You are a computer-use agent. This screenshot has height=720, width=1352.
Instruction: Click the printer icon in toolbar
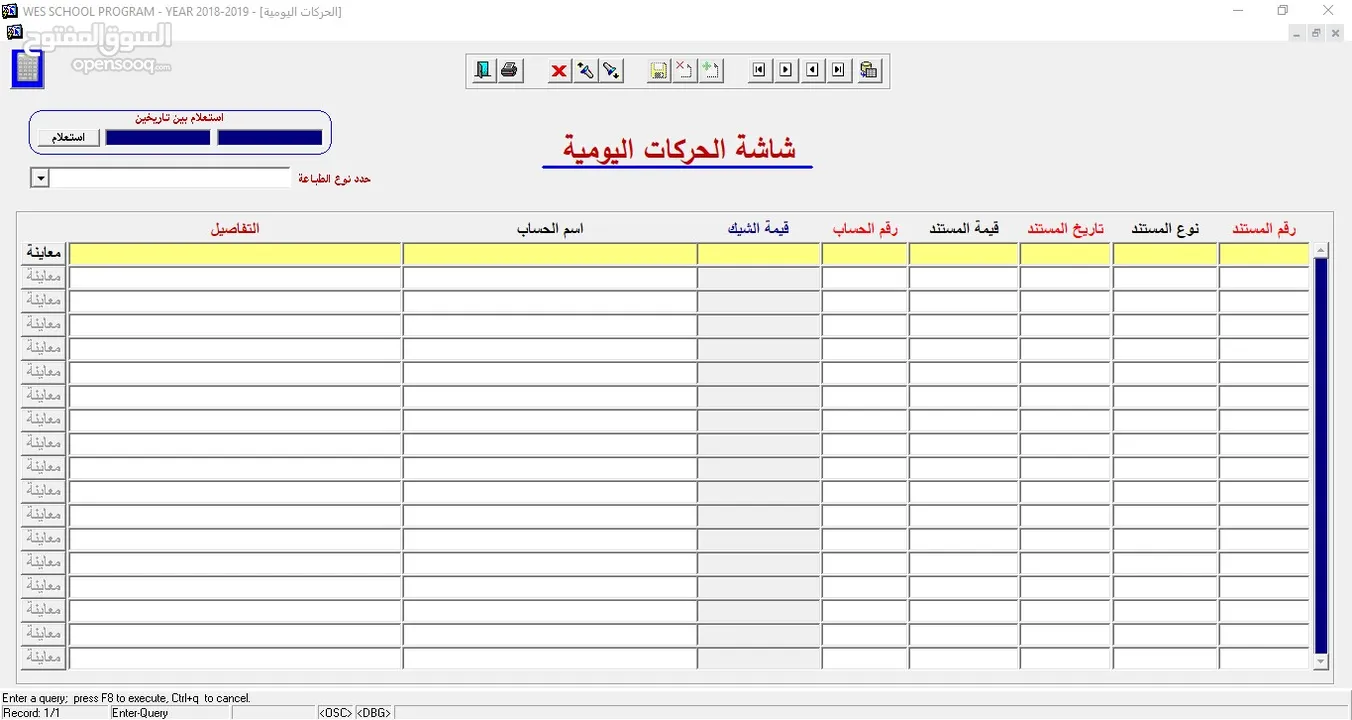click(510, 71)
